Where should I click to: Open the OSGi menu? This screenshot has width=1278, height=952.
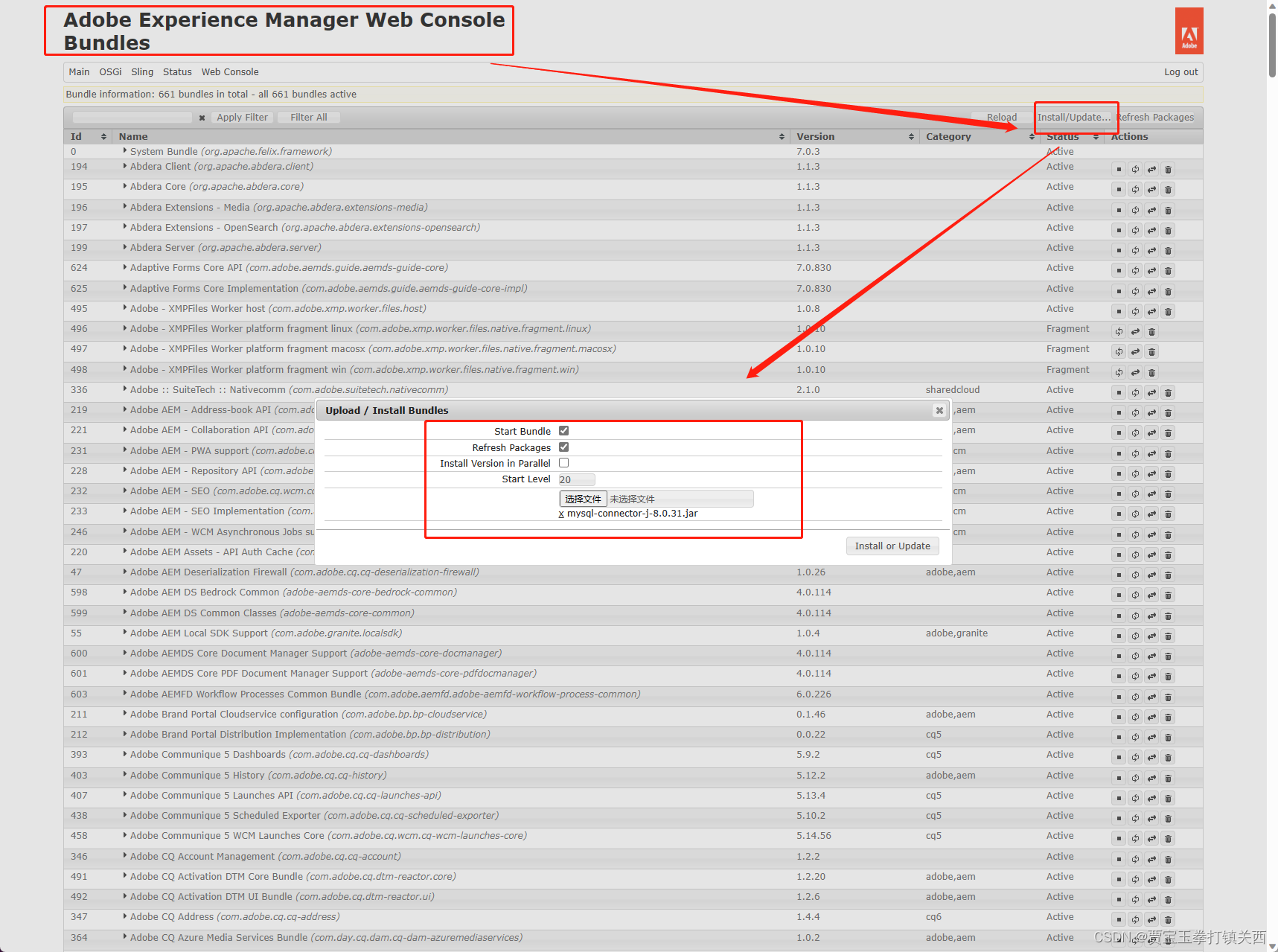[110, 72]
